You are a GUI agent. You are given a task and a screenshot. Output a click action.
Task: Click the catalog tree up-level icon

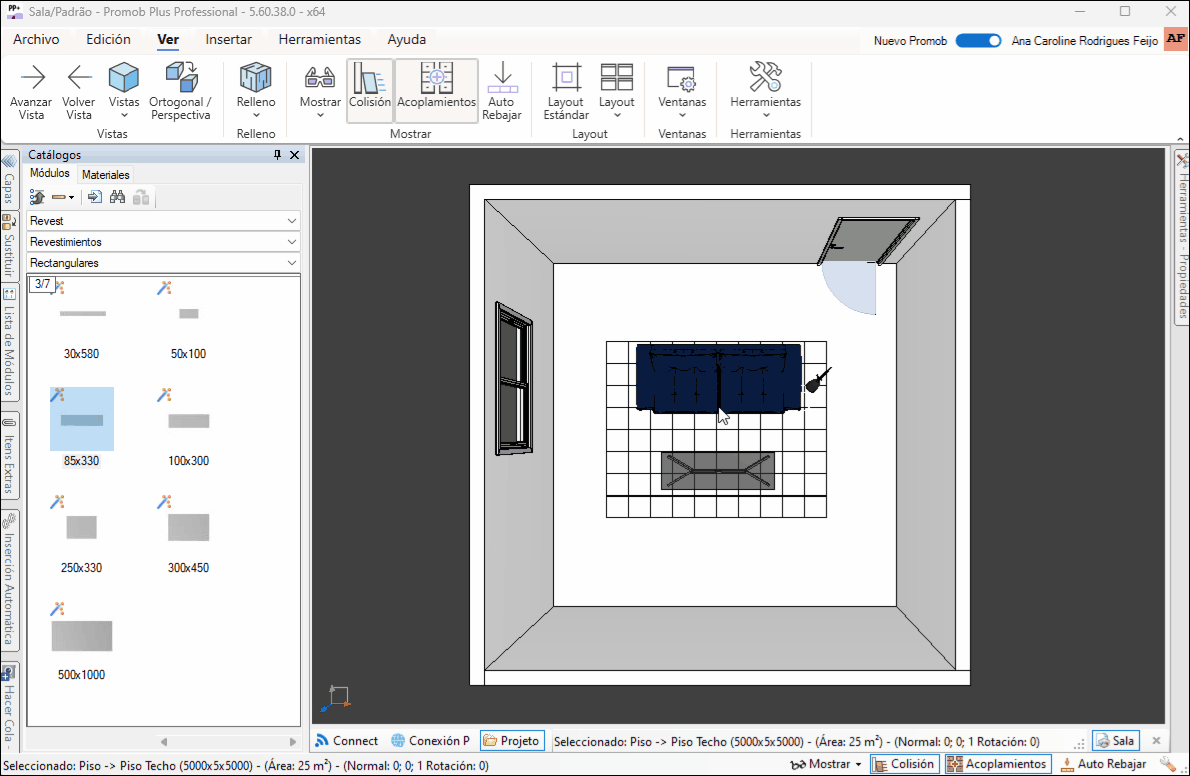pos(37,197)
